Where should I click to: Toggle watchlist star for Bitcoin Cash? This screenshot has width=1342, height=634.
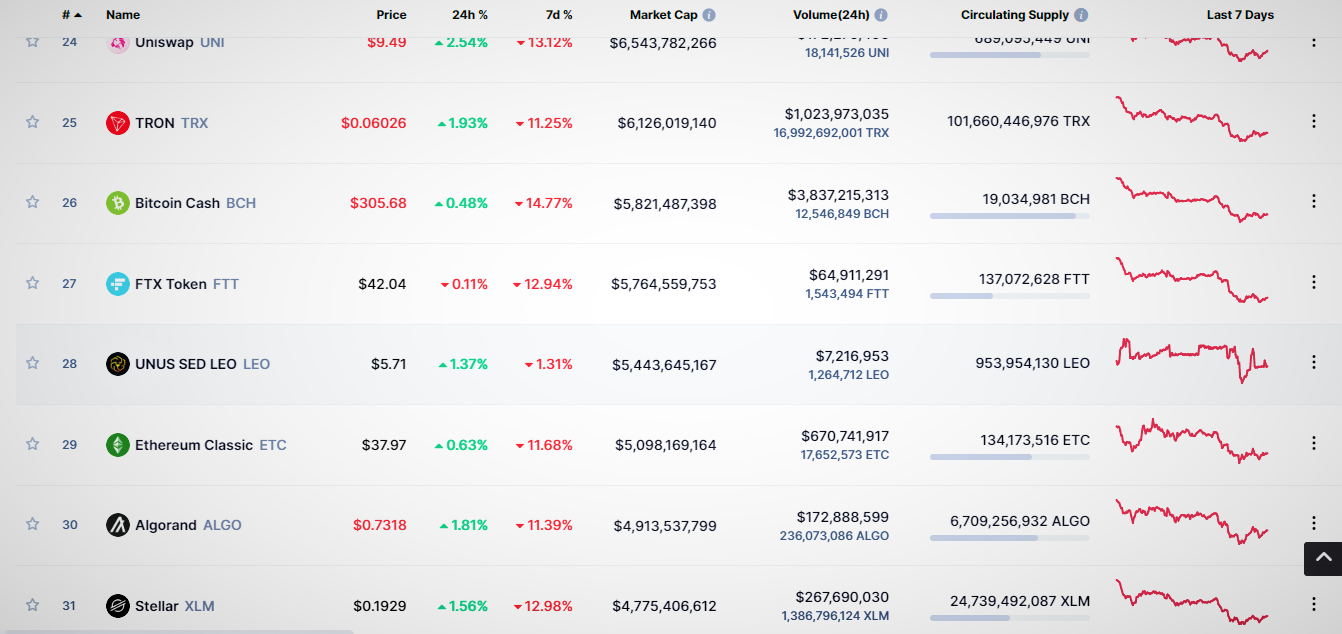(x=32, y=202)
